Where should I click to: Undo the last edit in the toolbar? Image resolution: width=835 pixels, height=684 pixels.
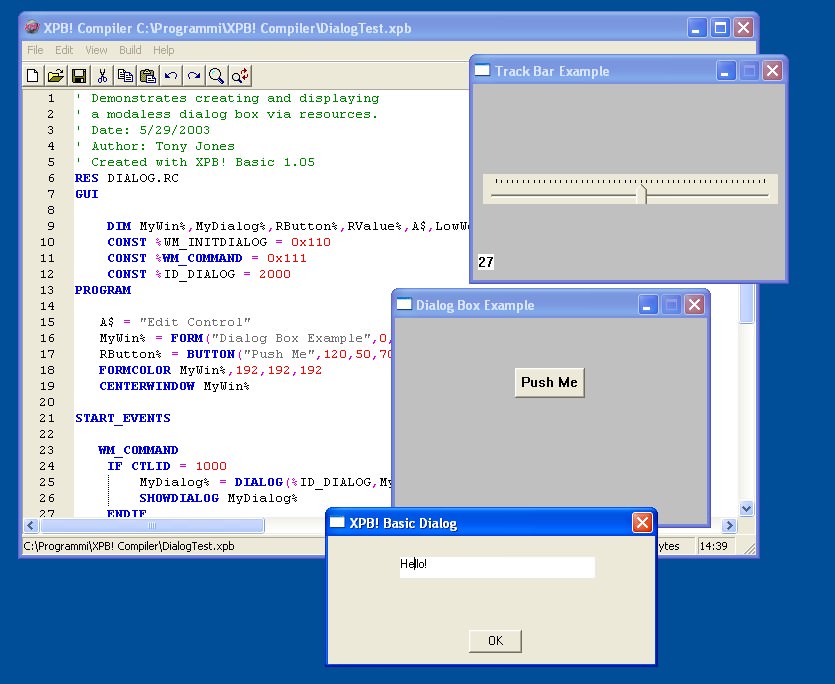click(171, 76)
